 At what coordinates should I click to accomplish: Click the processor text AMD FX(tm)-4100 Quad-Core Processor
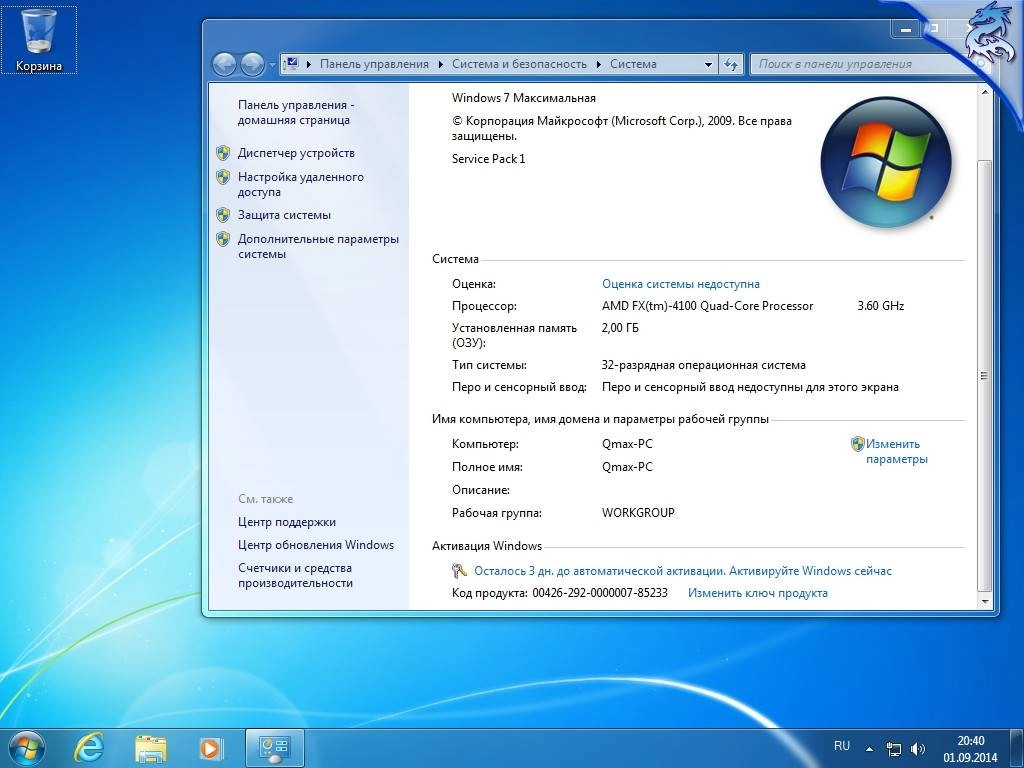[x=707, y=306]
